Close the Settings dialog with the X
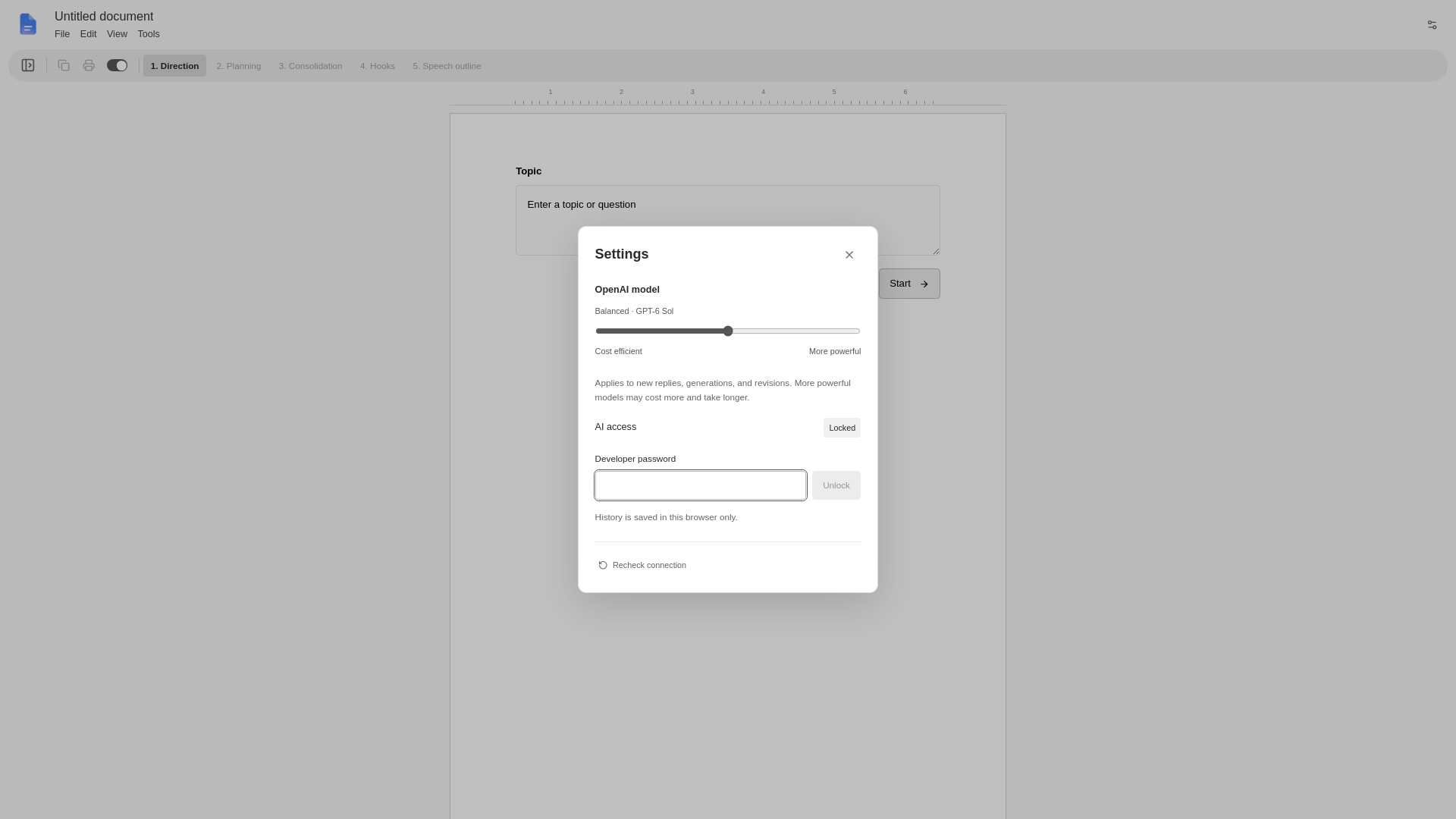Image resolution: width=1456 pixels, height=819 pixels. 849,255
